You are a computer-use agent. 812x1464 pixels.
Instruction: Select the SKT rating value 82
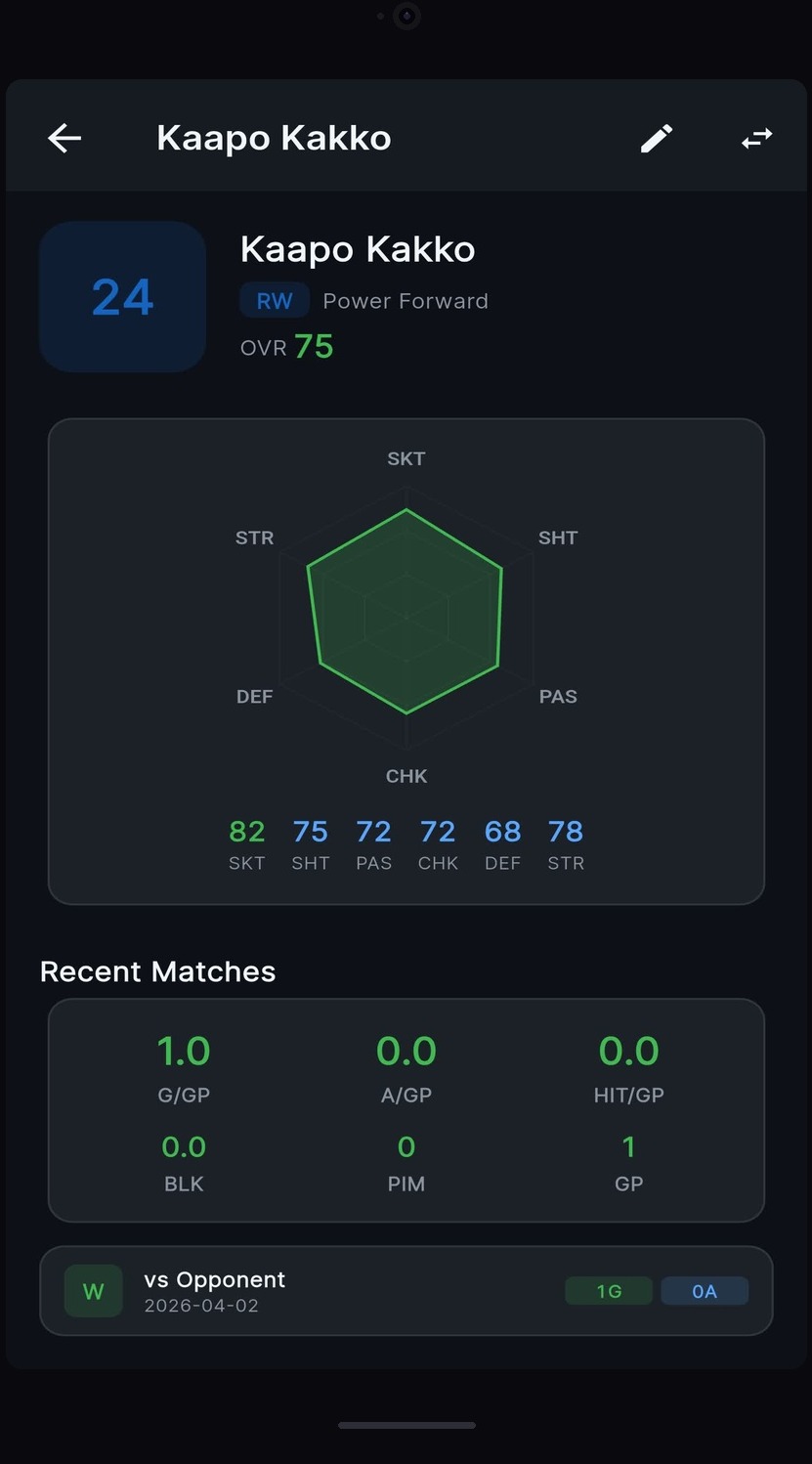246,831
